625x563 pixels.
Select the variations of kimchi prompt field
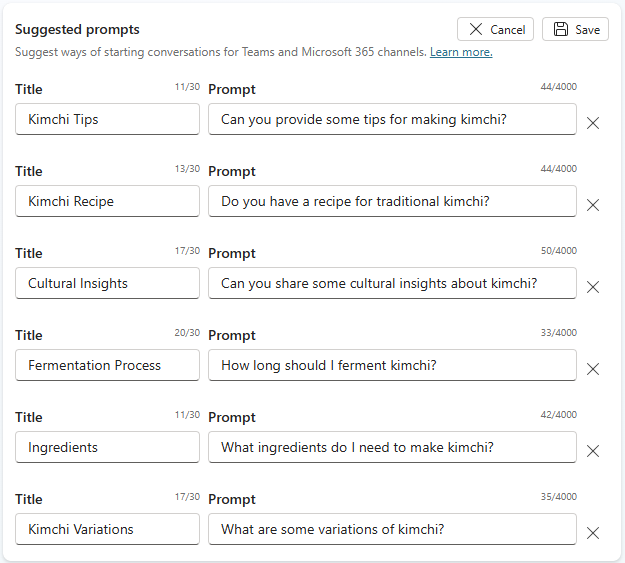392,529
